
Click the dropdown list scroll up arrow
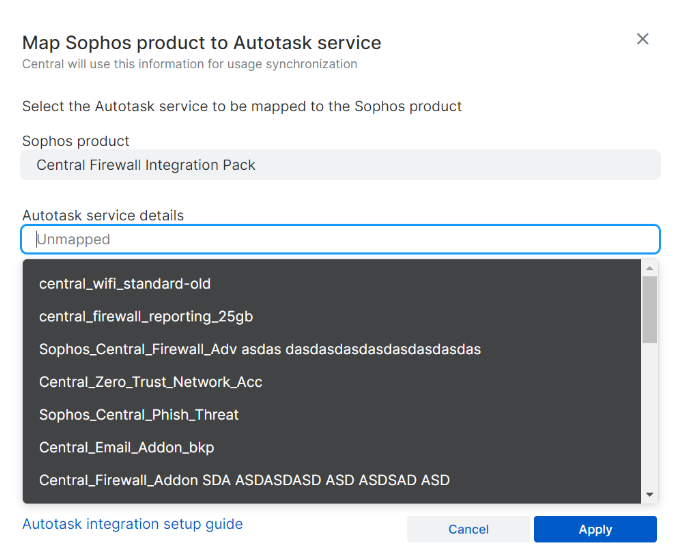tap(650, 268)
